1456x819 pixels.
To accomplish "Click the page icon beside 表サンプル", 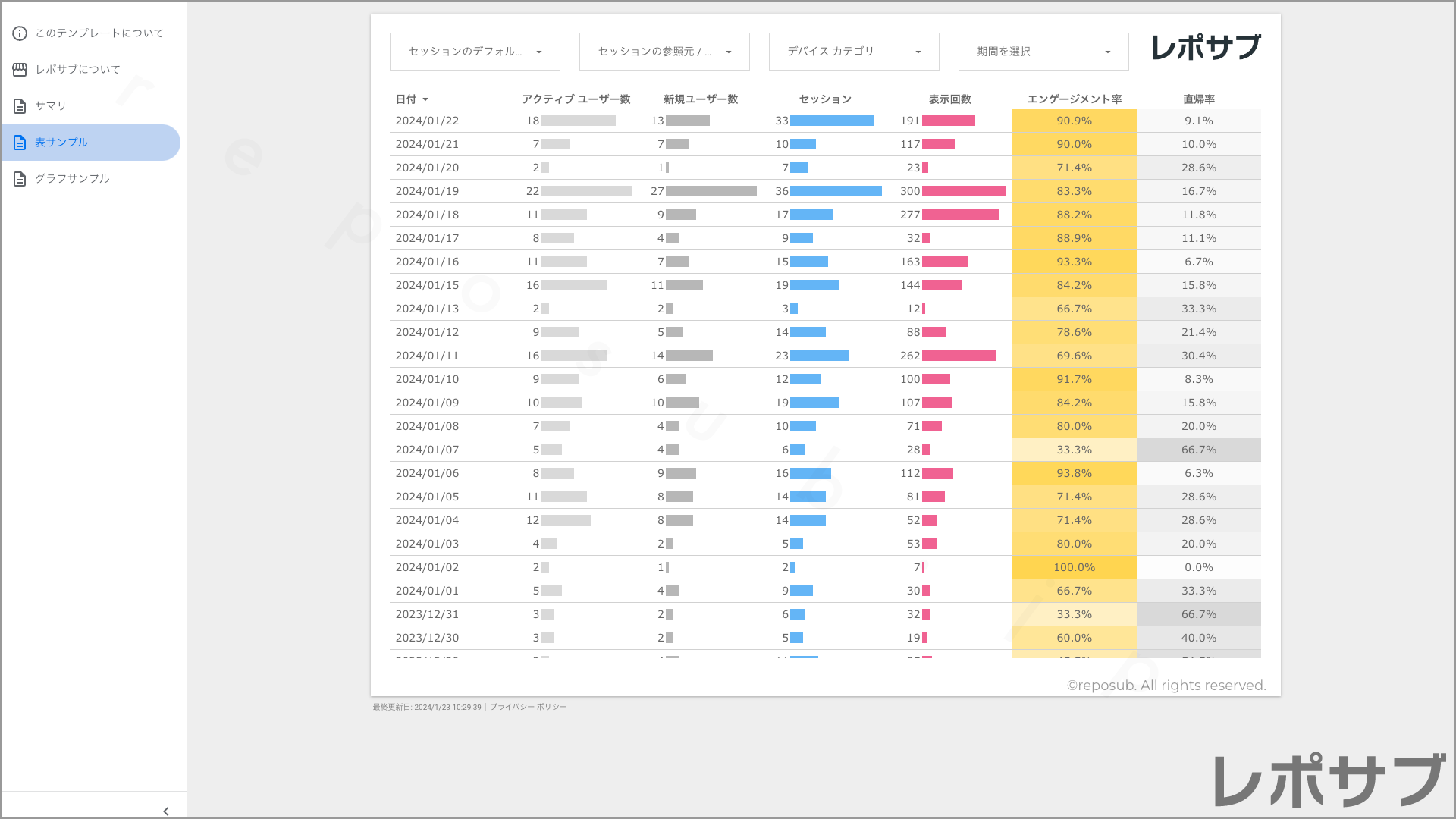I will click(x=20, y=143).
